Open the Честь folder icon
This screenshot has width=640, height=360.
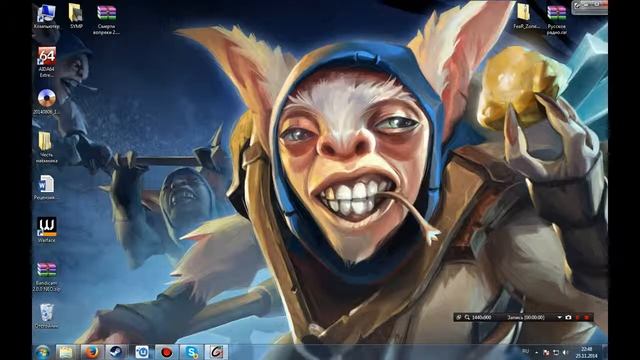click(46, 147)
